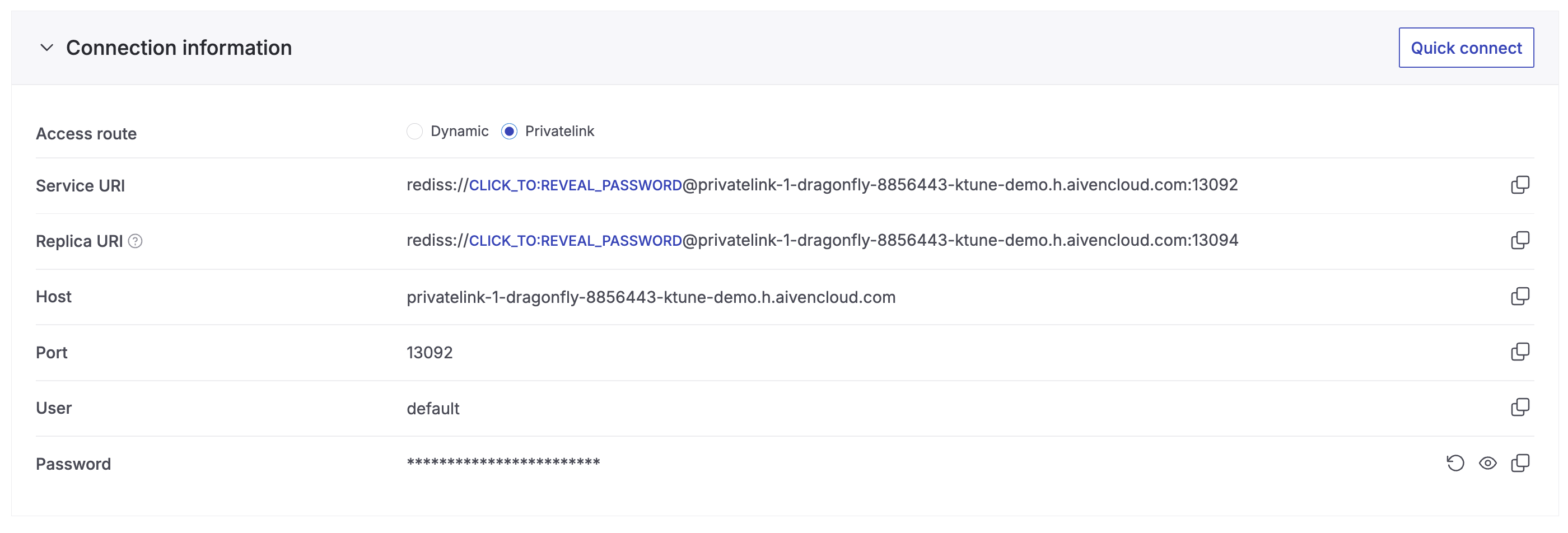This screenshot has height=533, width=1568.
Task: Click the masked password asterisks field
Action: coord(503,462)
